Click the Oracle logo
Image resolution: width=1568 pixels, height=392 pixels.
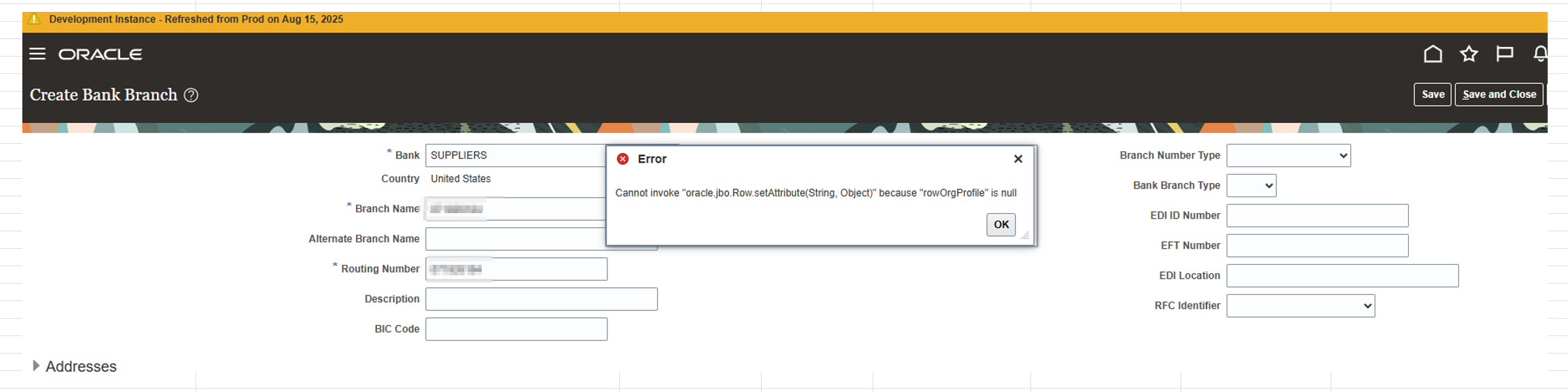tap(101, 54)
